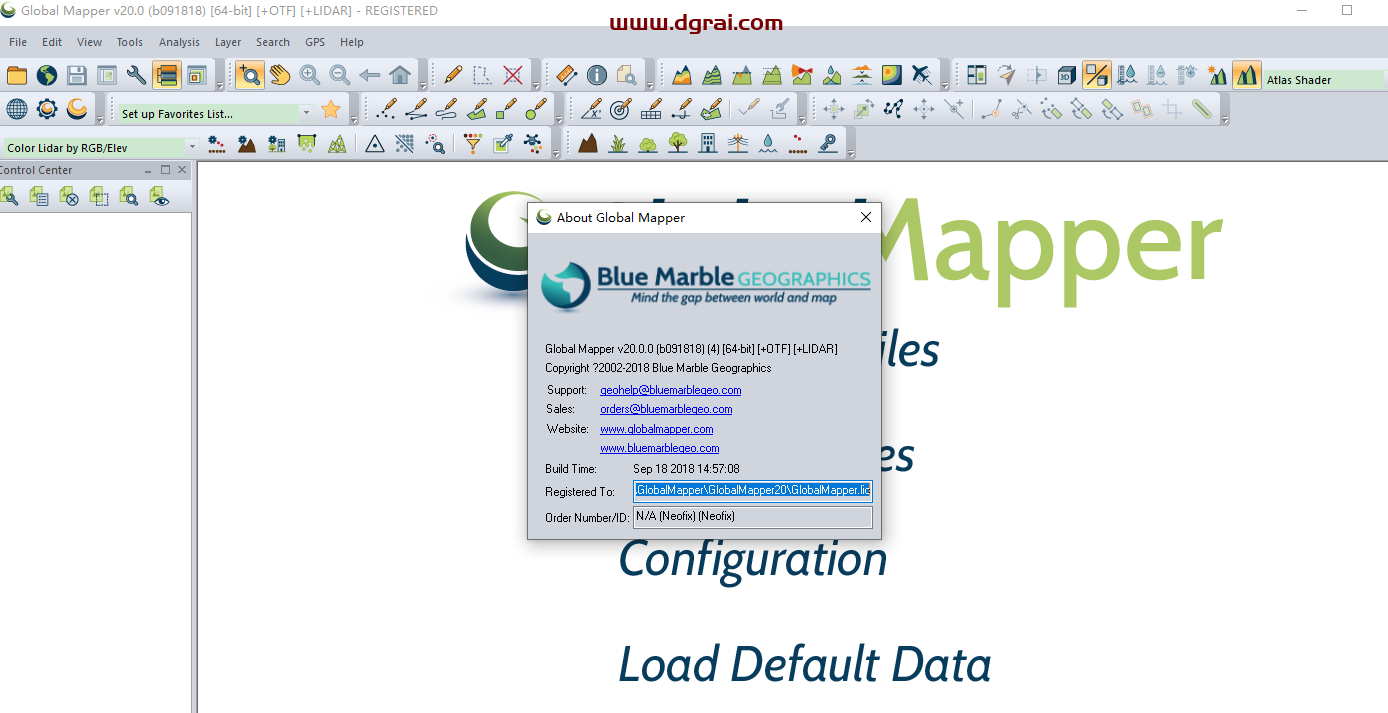Open the Layer menu
The width and height of the screenshot is (1388, 713).
[x=228, y=42]
